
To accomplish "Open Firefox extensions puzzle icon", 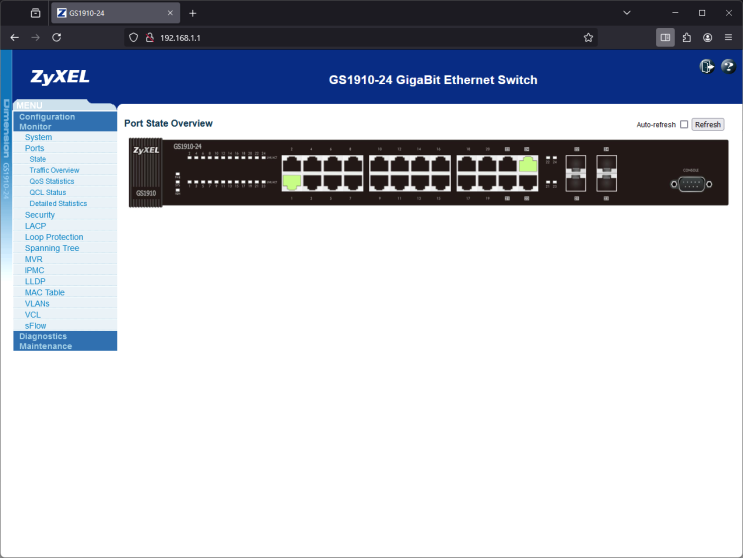I will (x=687, y=38).
